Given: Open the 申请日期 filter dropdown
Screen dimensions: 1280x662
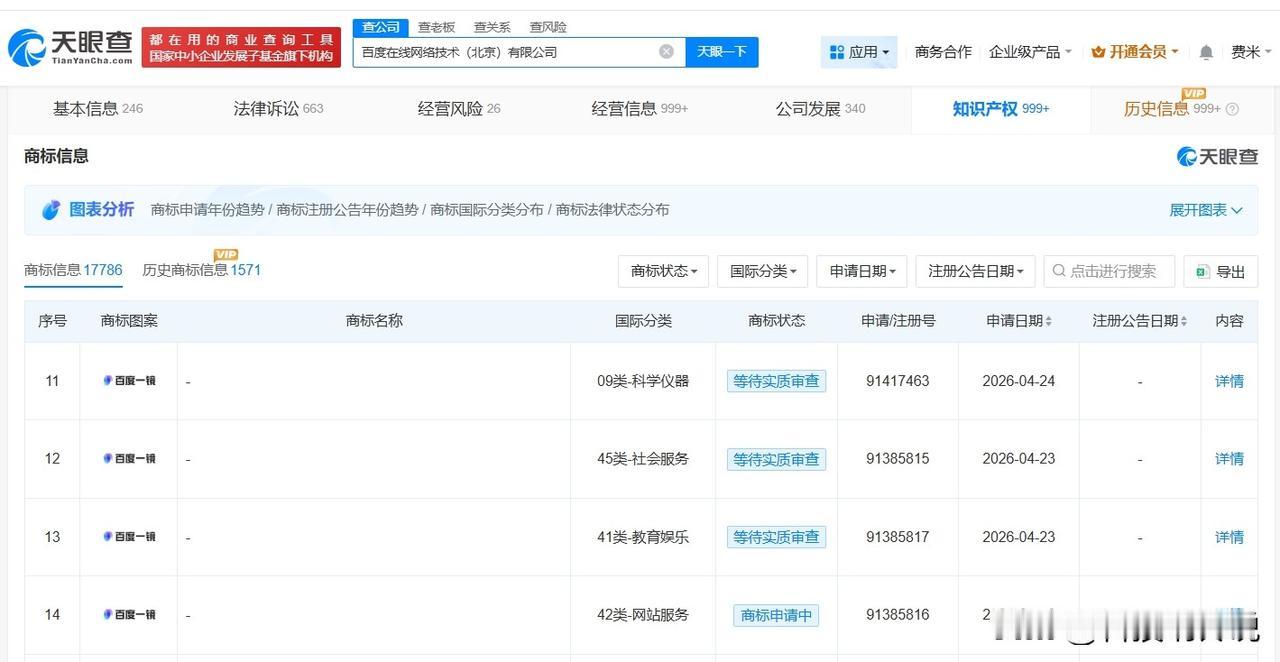Looking at the screenshot, I should (862, 271).
